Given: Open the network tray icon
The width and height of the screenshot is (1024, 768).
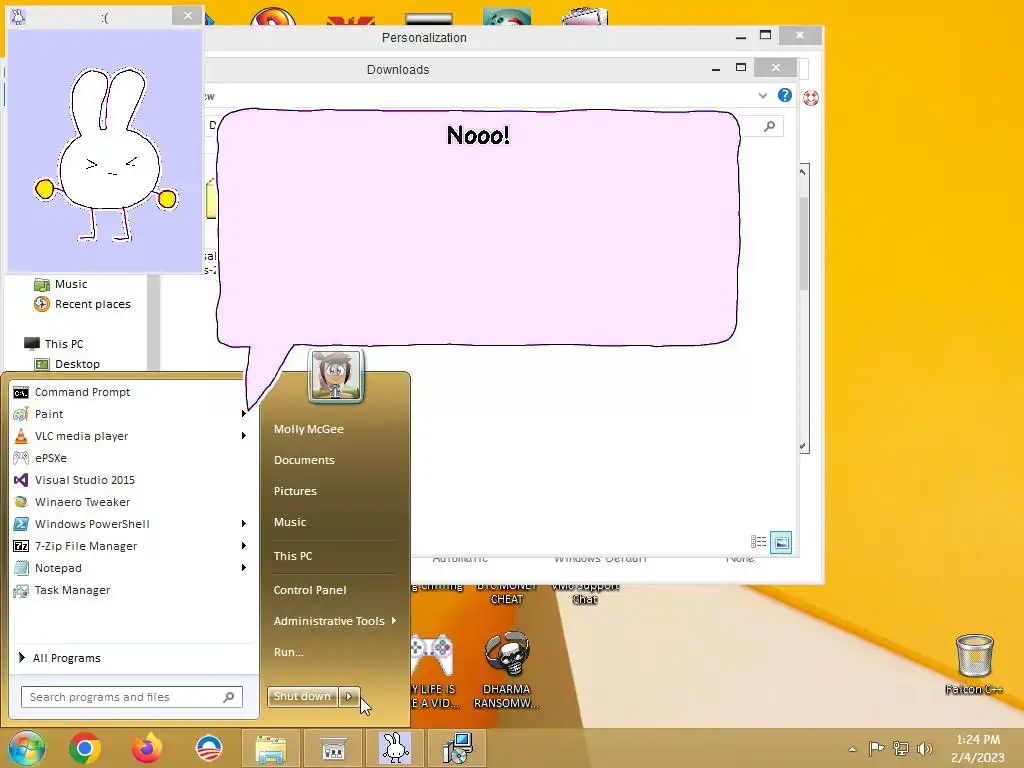Looking at the screenshot, I should point(901,748).
